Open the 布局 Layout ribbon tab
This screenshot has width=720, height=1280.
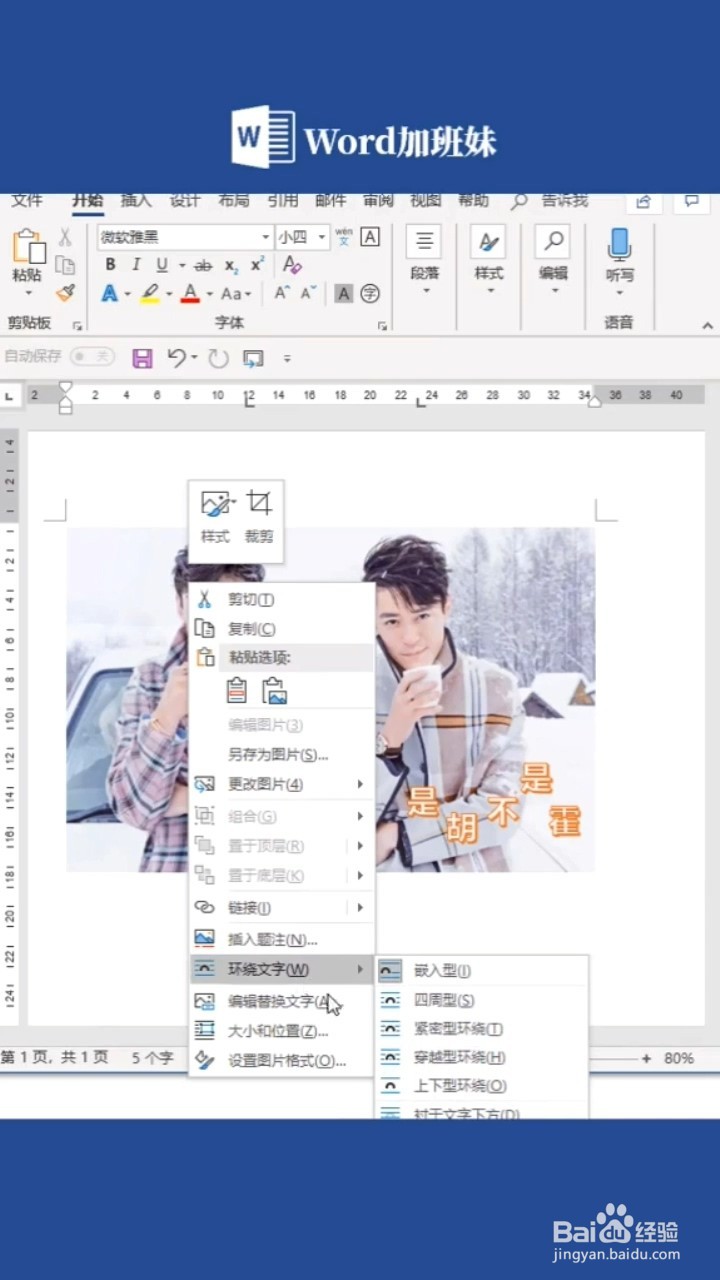(x=234, y=200)
